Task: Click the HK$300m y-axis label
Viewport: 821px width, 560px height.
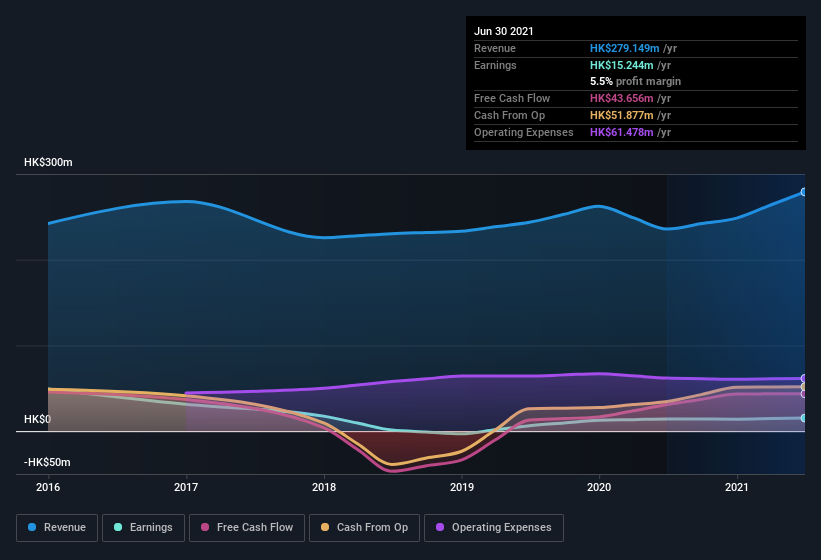Action: tap(48, 162)
